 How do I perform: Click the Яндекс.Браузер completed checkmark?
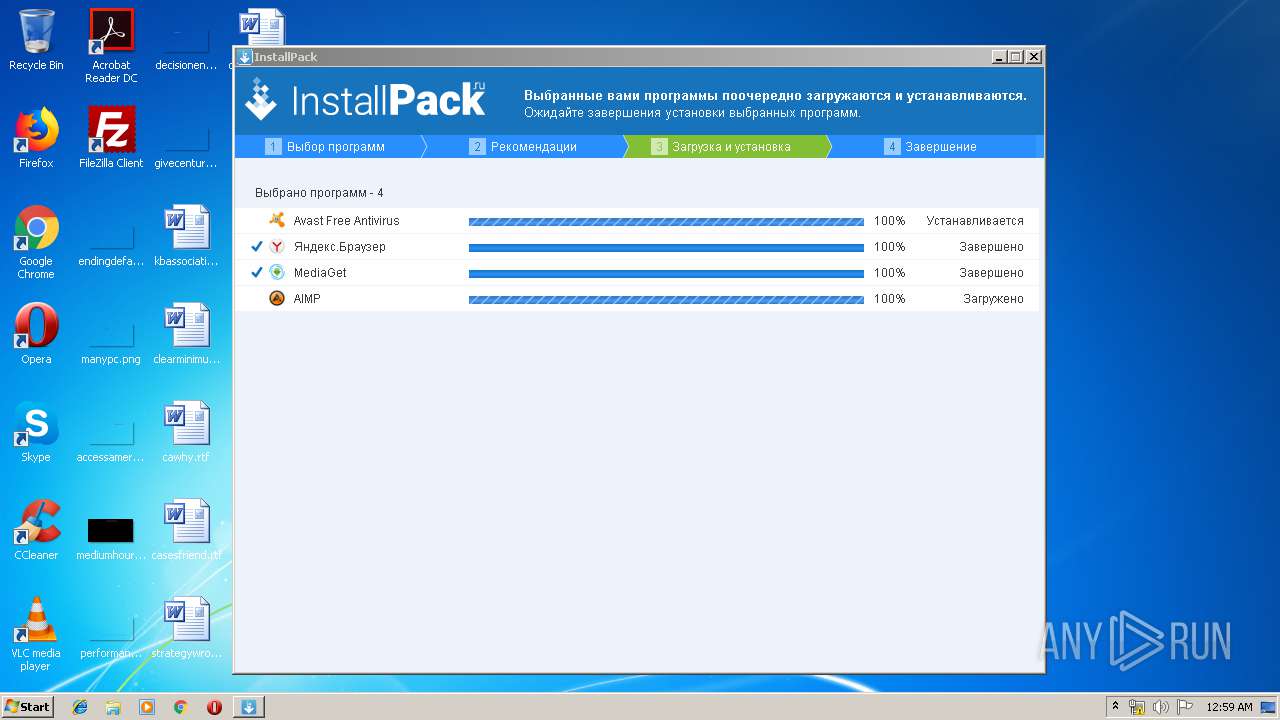click(x=256, y=246)
